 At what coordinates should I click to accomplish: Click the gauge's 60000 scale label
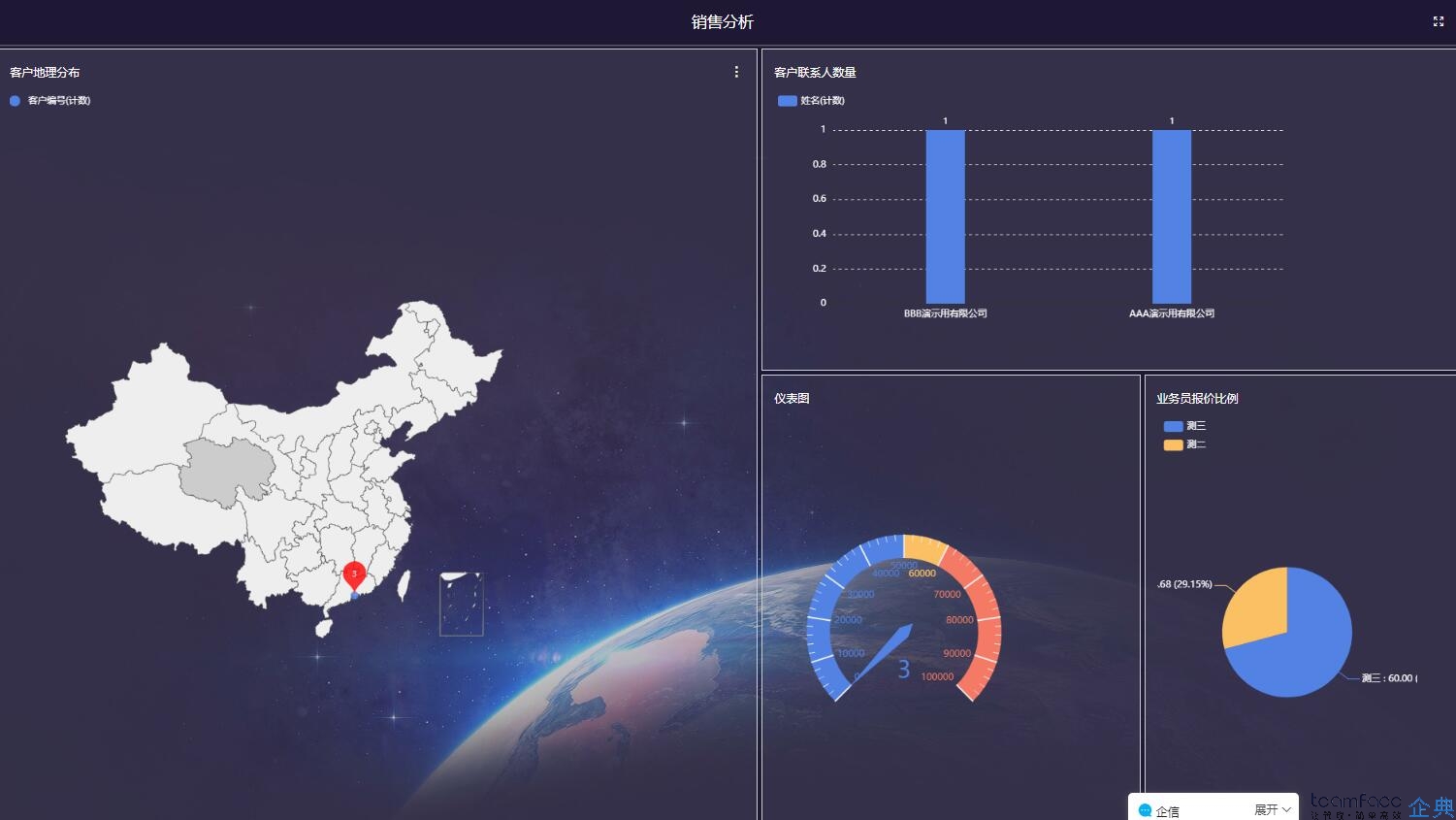pos(922,574)
